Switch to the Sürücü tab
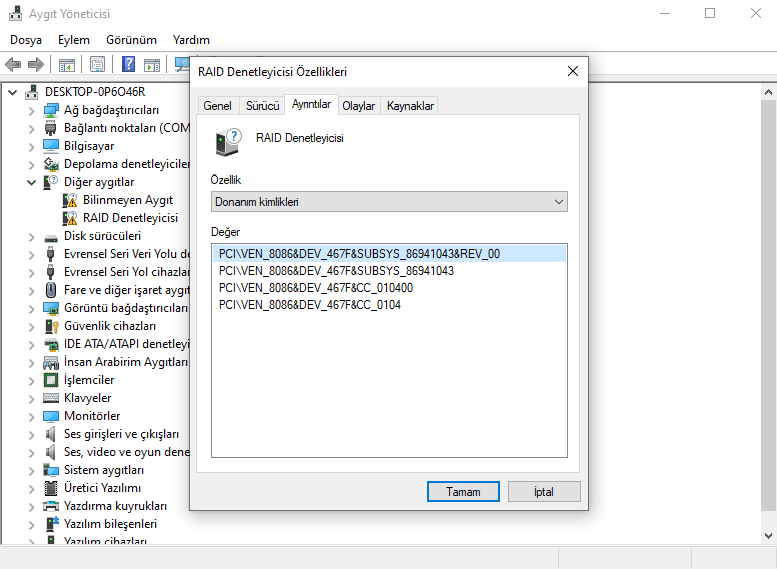 tap(263, 106)
